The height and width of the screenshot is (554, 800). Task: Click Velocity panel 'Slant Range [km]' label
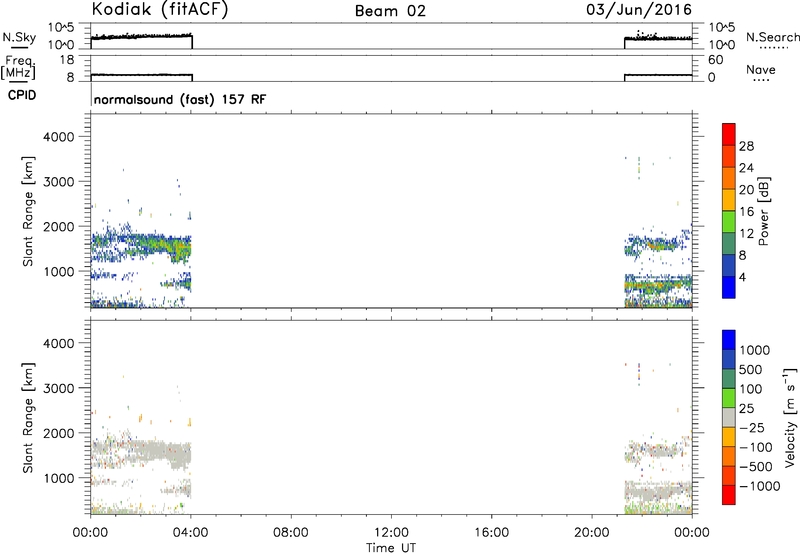tap(28, 418)
